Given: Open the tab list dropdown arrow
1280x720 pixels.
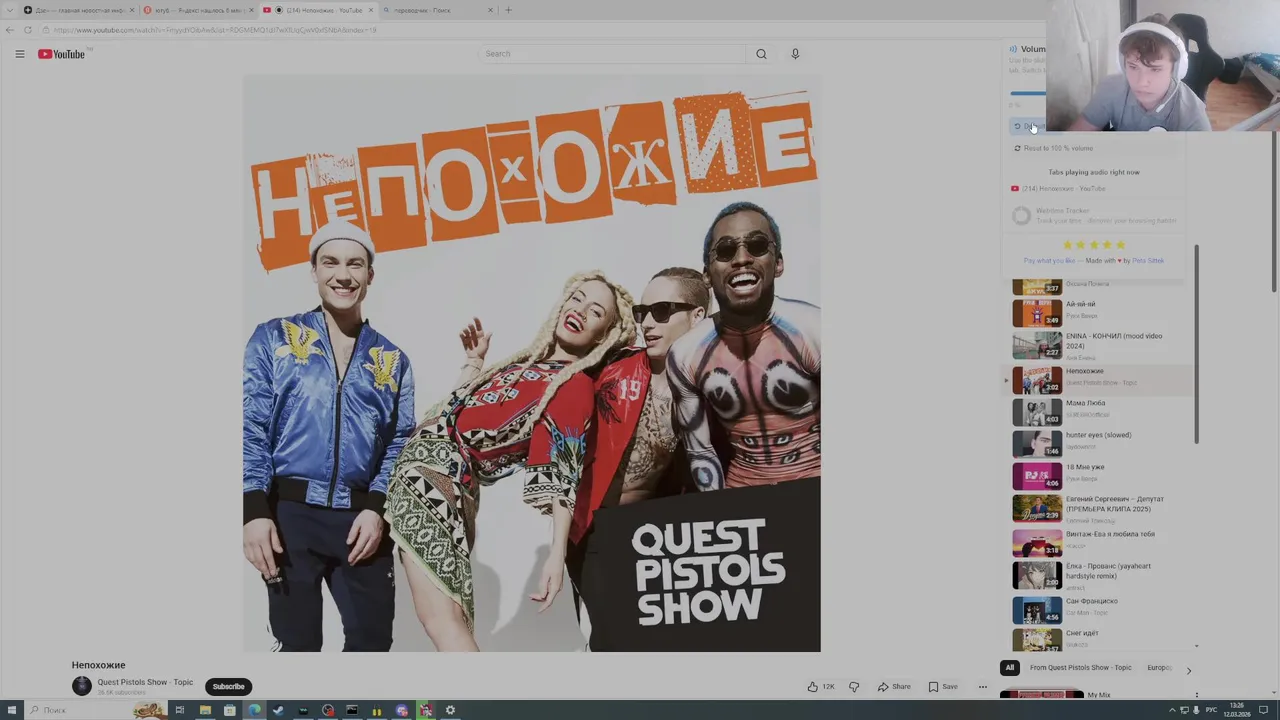Looking at the screenshot, I should 10,10.
